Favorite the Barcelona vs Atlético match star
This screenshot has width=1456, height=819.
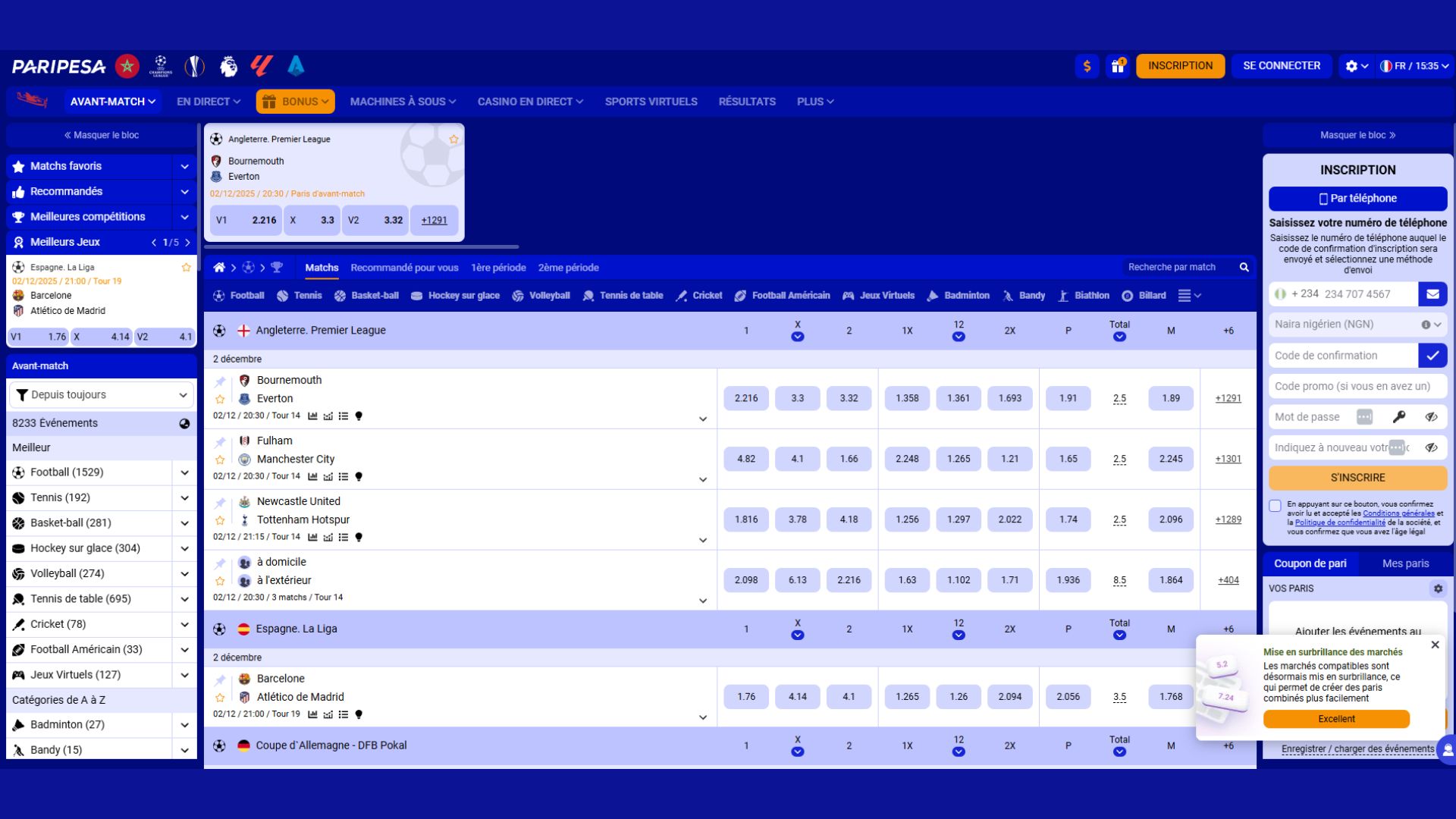(x=220, y=696)
